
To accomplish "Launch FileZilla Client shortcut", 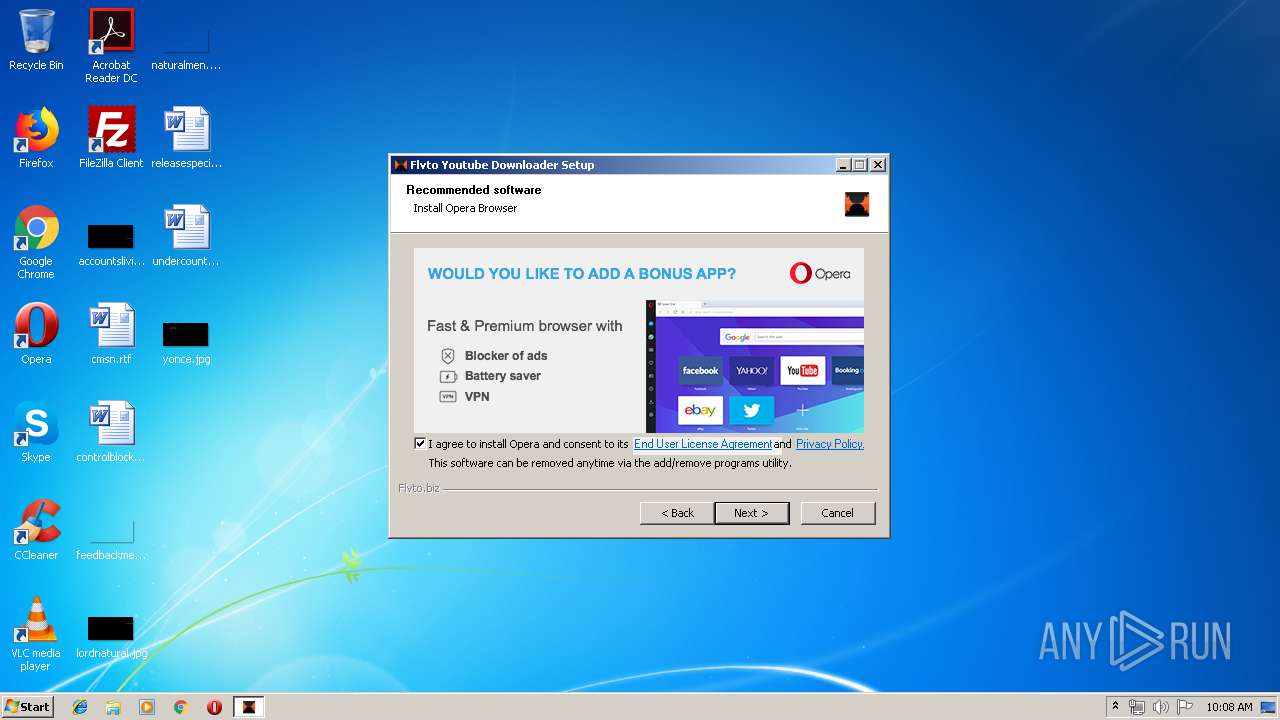I will [111, 138].
